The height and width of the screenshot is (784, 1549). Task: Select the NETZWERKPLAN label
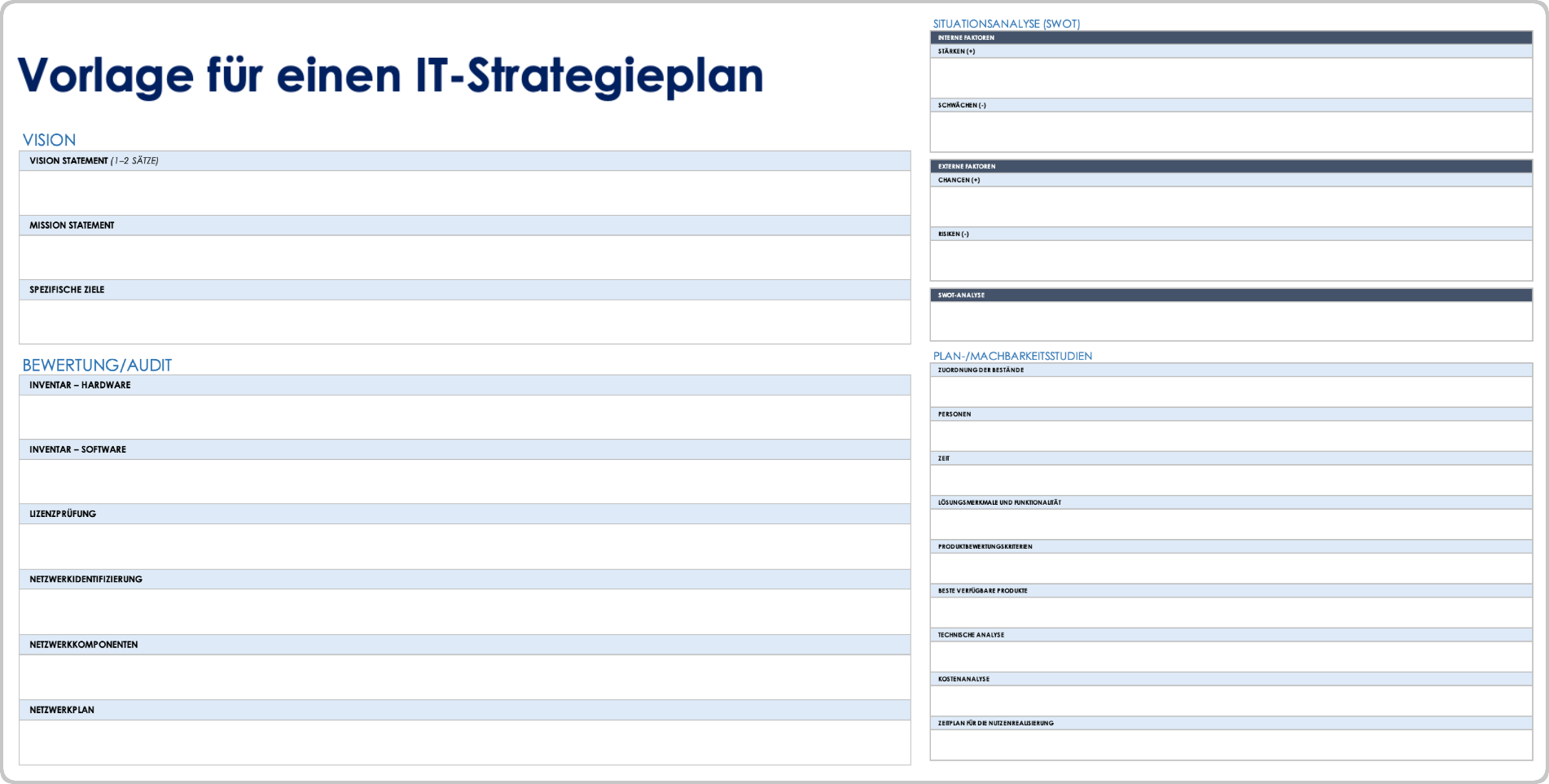tap(62, 710)
